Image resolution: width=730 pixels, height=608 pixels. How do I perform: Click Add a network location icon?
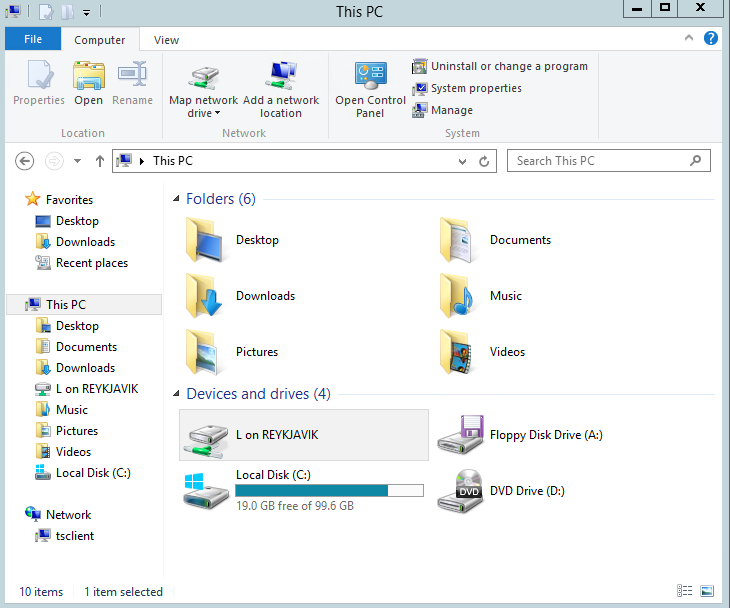point(281,75)
